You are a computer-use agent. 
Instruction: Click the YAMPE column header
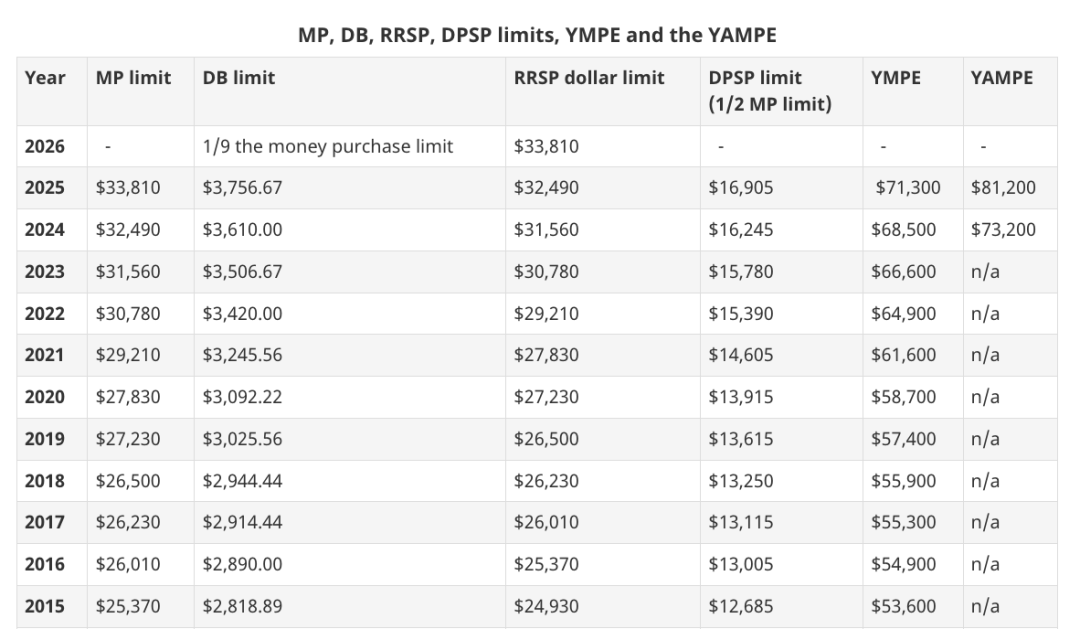(1001, 78)
